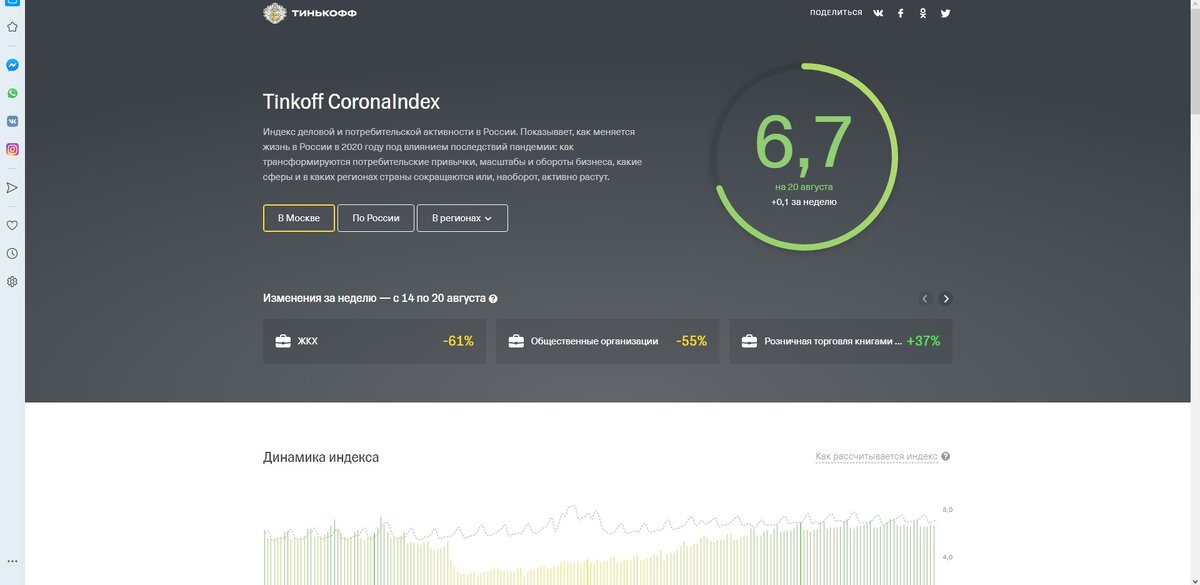The height and width of the screenshot is (585, 1200).
Task: Click the Tinkoff logo in the header
Action: coord(309,13)
